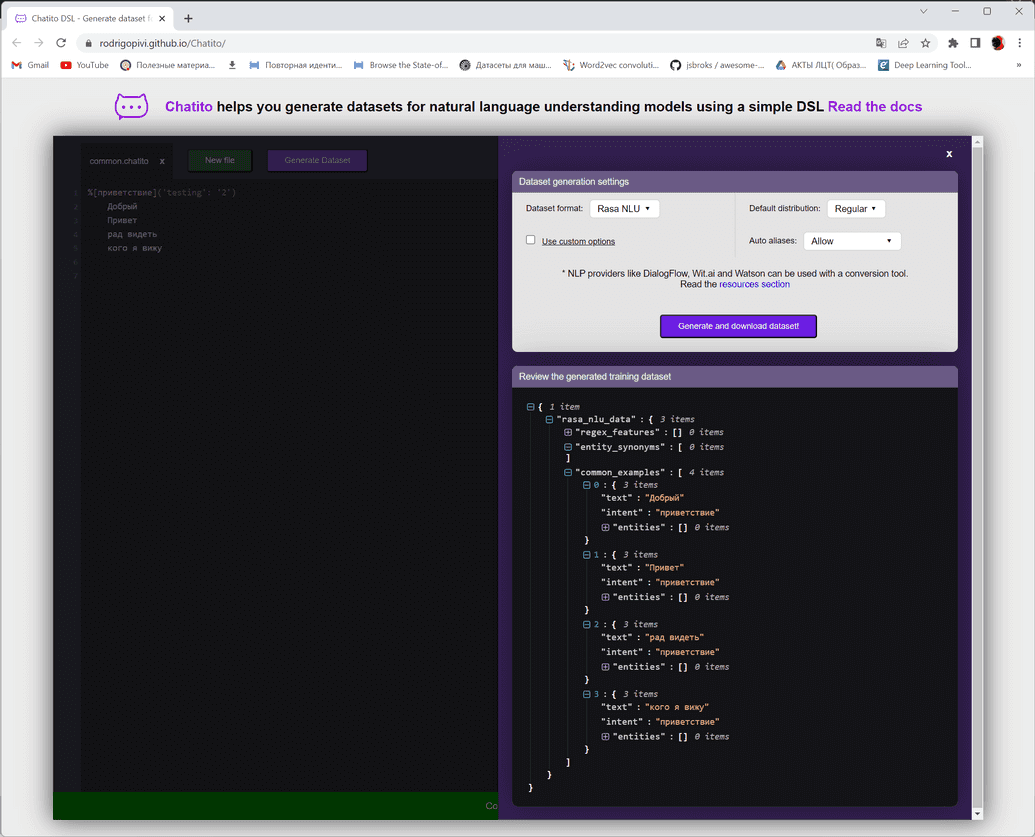This screenshot has height=837, width=1035.
Task: Expand entities under the Добрый example
Action: [x=605, y=527]
